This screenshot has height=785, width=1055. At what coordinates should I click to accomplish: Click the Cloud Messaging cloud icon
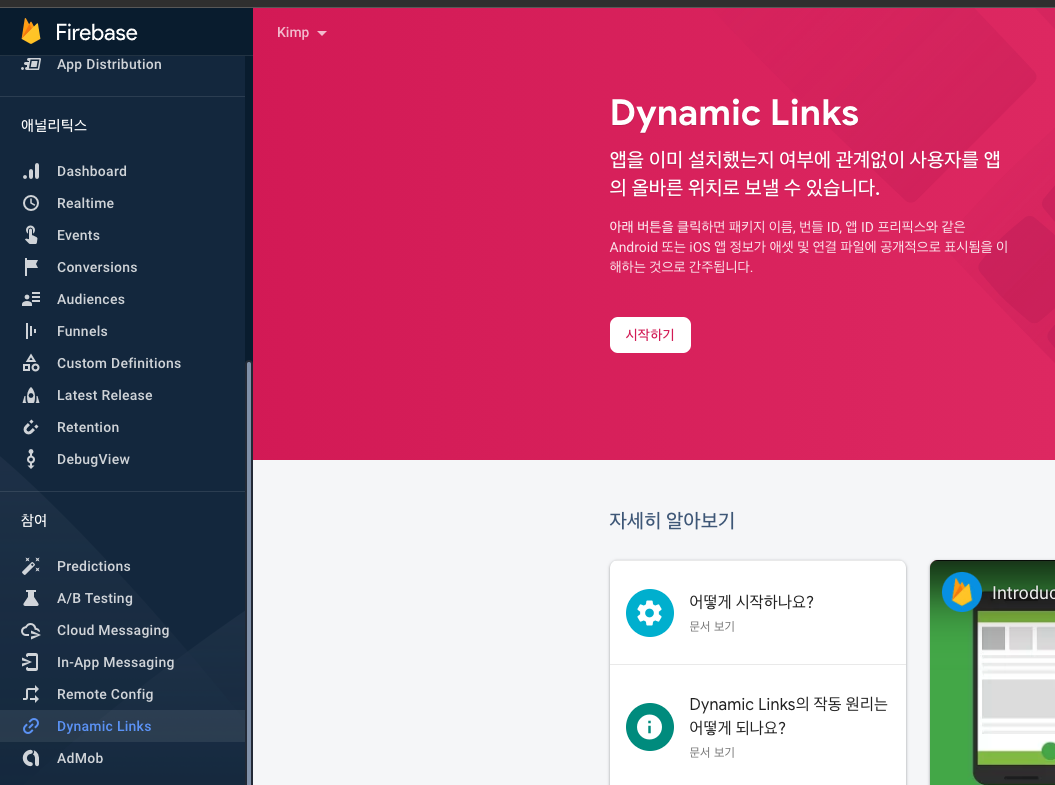point(31,630)
